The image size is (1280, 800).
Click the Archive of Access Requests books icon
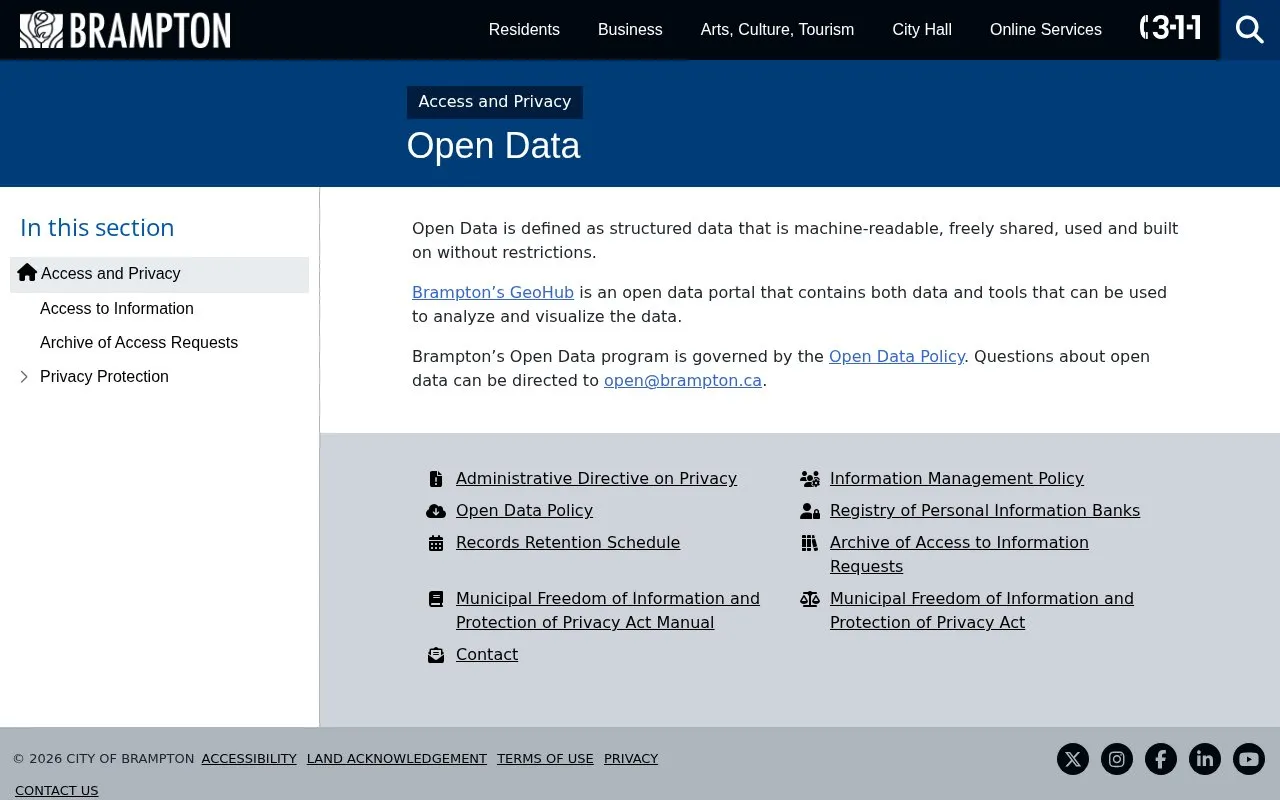point(810,543)
